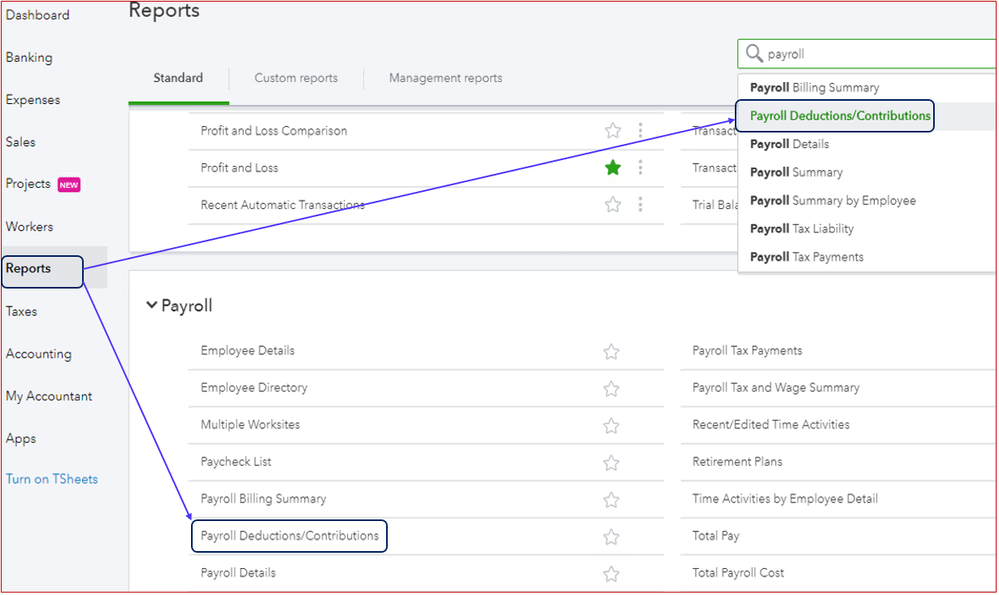
Task: Open Payroll Details in the Payroll list
Action: point(238,573)
